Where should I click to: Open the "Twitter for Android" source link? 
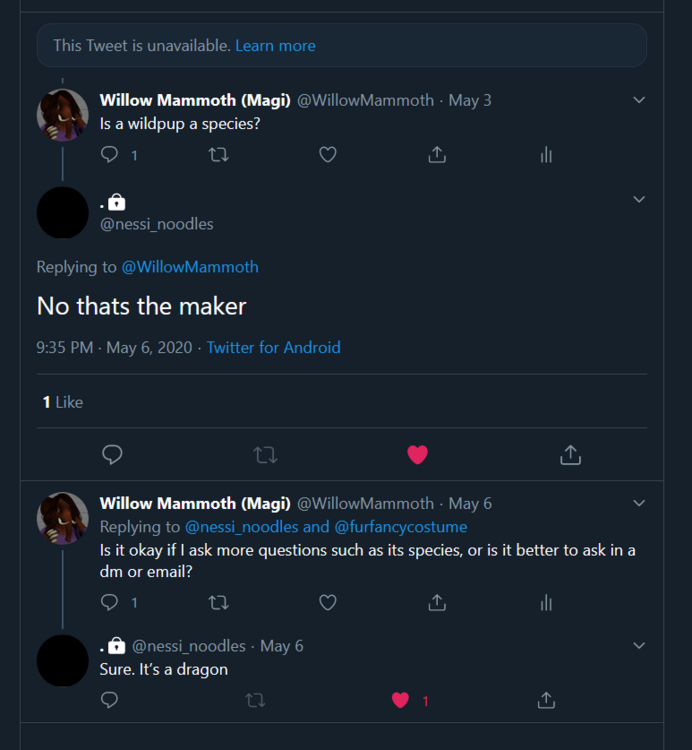click(273, 348)
